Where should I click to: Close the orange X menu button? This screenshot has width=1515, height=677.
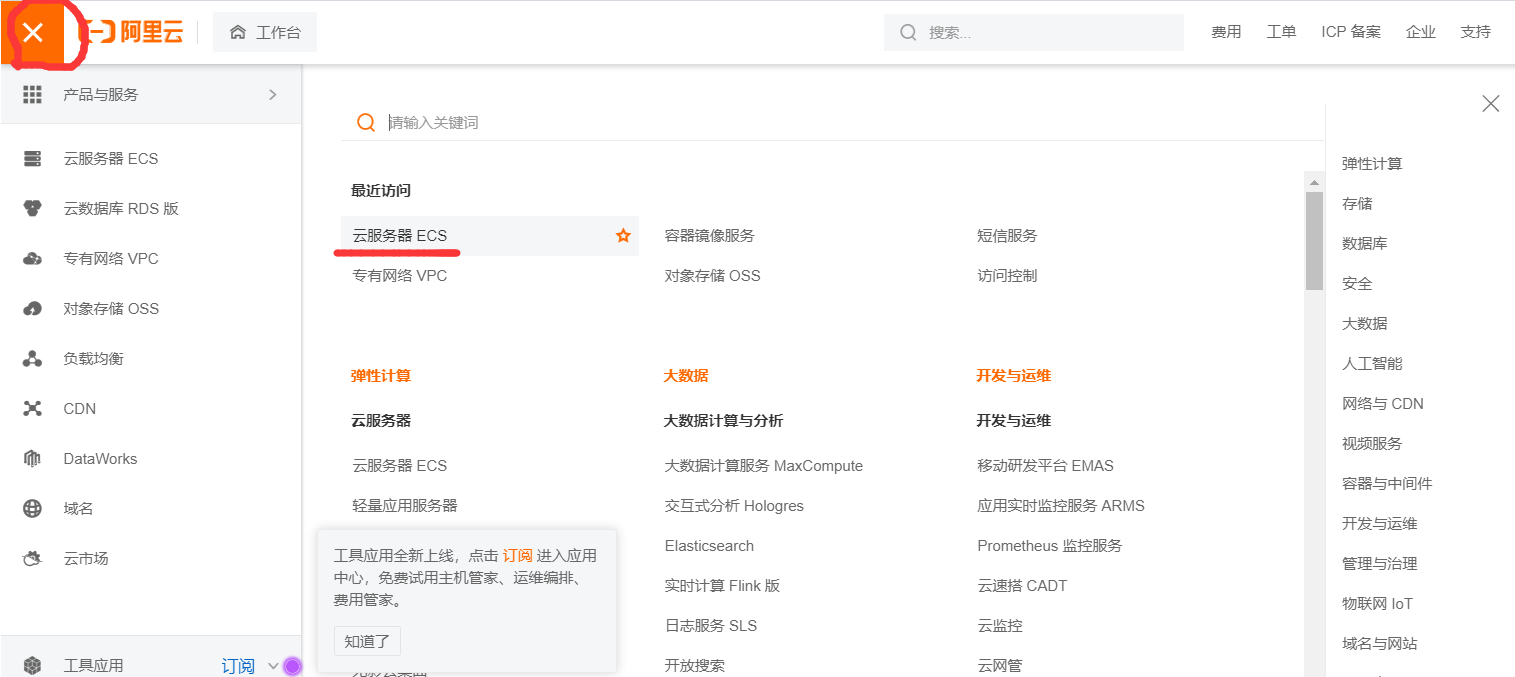pos(33,32)
